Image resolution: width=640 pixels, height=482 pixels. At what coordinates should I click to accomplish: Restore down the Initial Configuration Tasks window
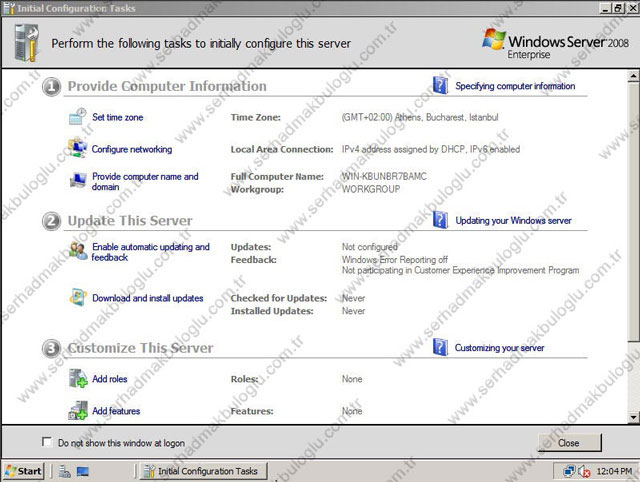[x=618, y=8]
